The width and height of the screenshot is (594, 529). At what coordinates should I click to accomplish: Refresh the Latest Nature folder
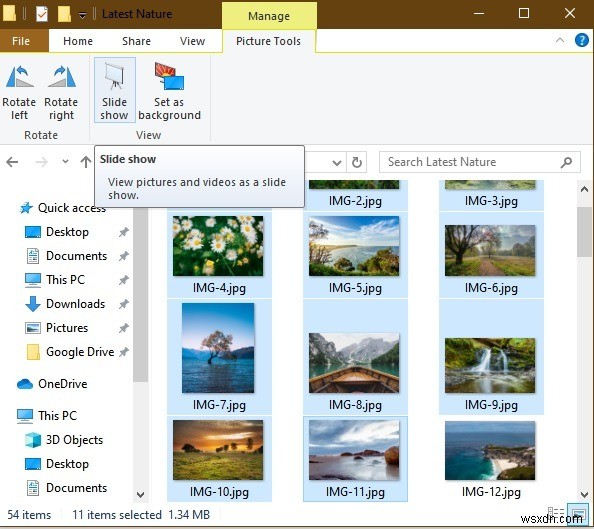pyautogui.click(x=357, y=163)
